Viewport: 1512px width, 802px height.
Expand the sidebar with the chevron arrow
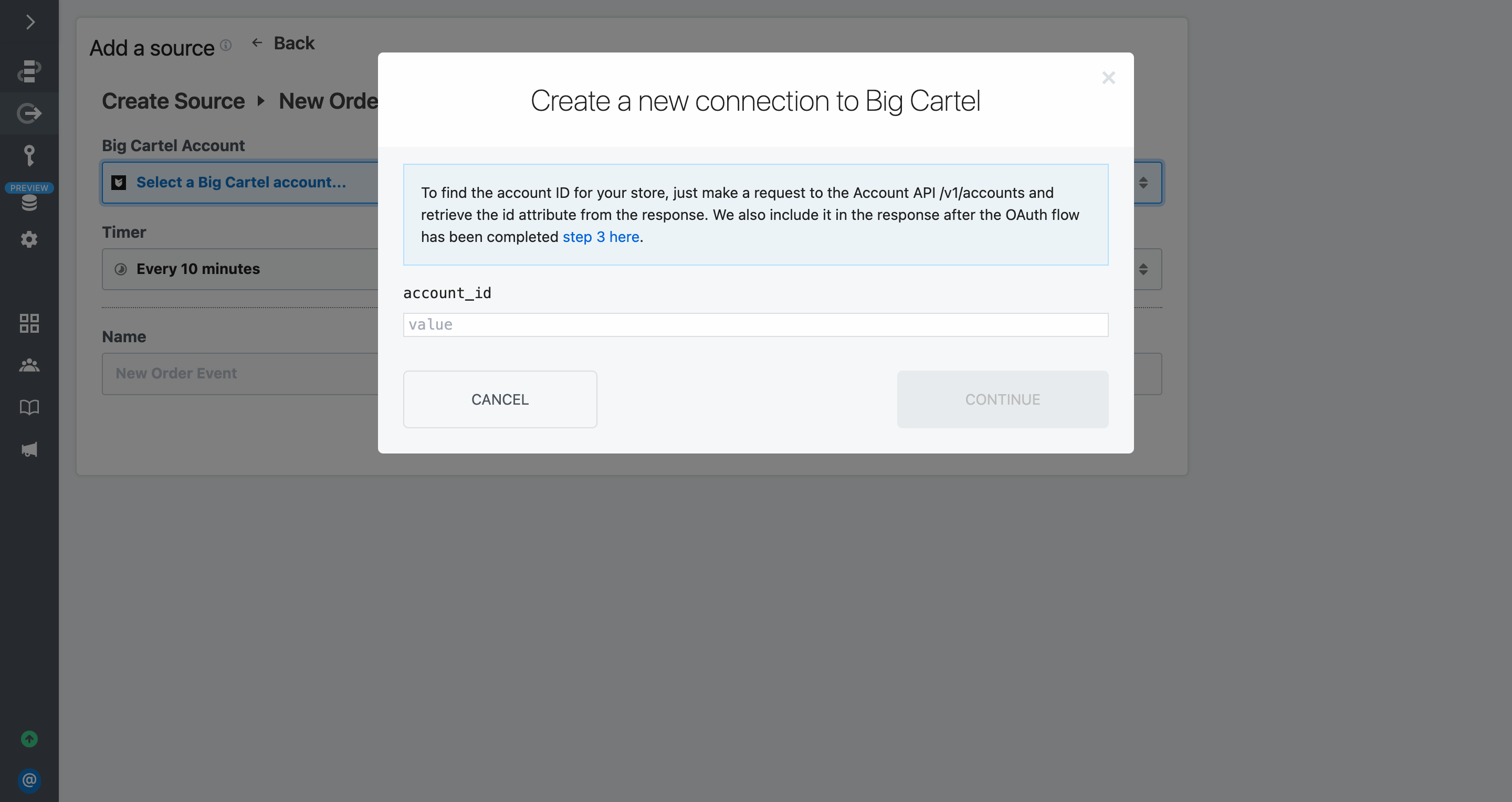pos(30,22)
